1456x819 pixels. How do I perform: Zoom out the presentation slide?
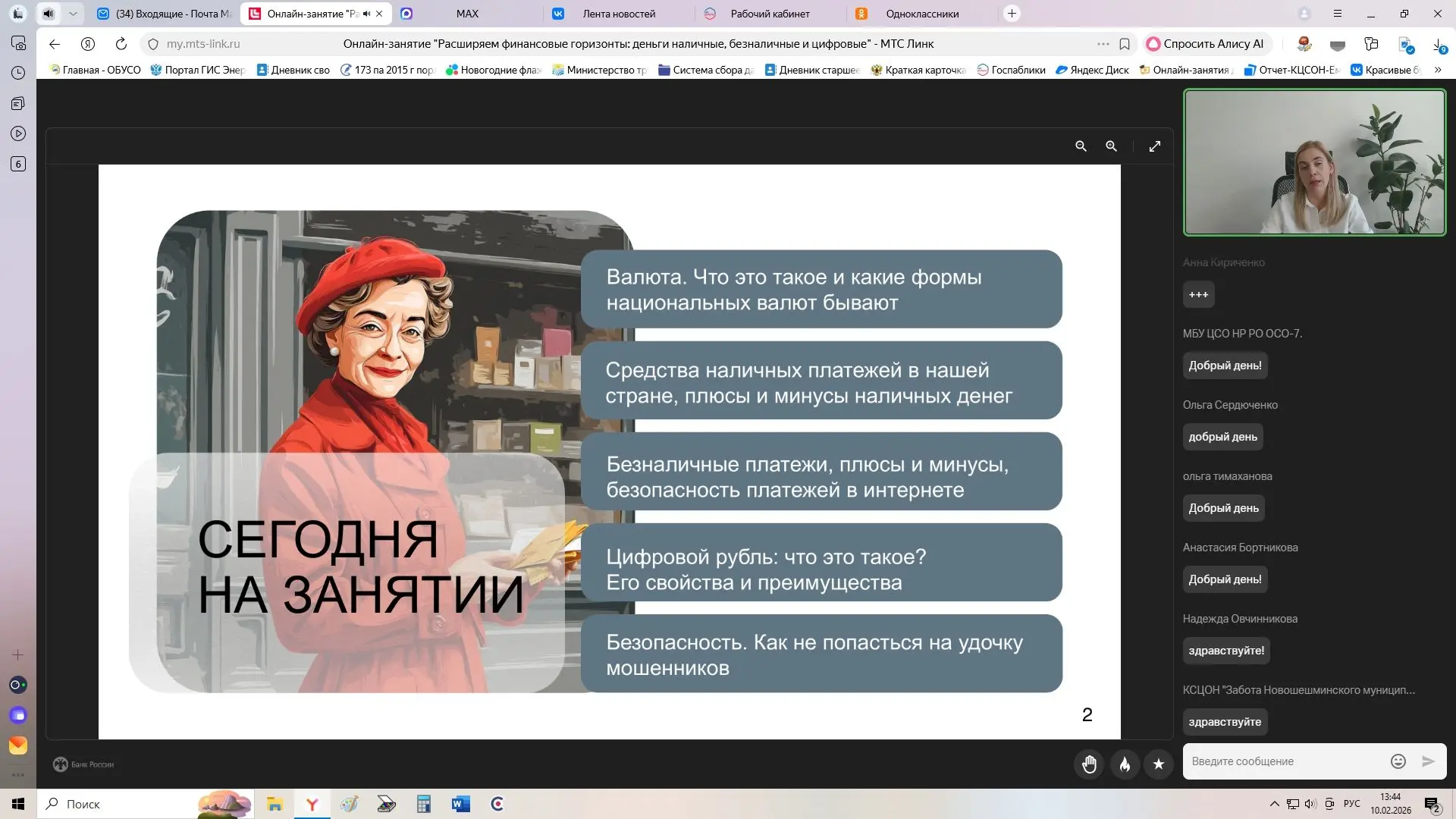1081,146
